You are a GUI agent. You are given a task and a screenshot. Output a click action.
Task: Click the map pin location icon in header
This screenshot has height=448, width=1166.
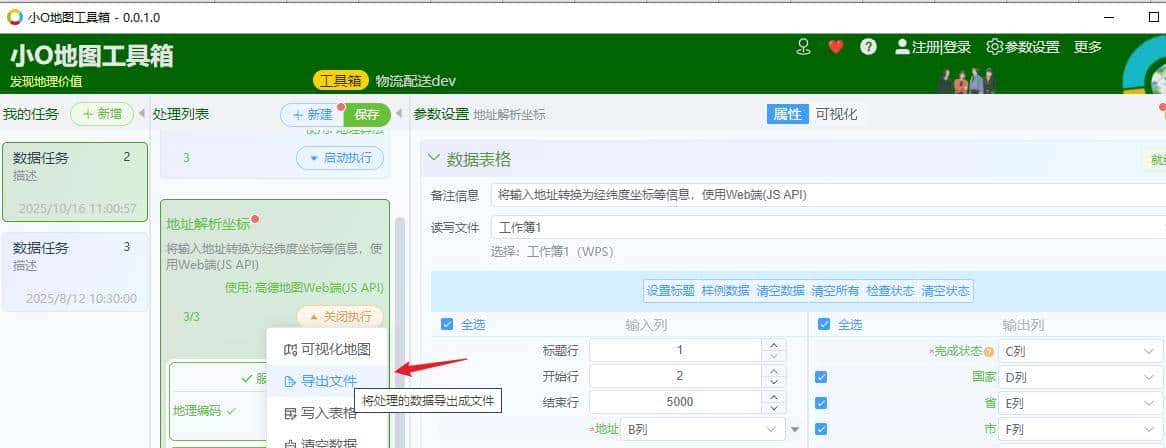coord(803,47)
